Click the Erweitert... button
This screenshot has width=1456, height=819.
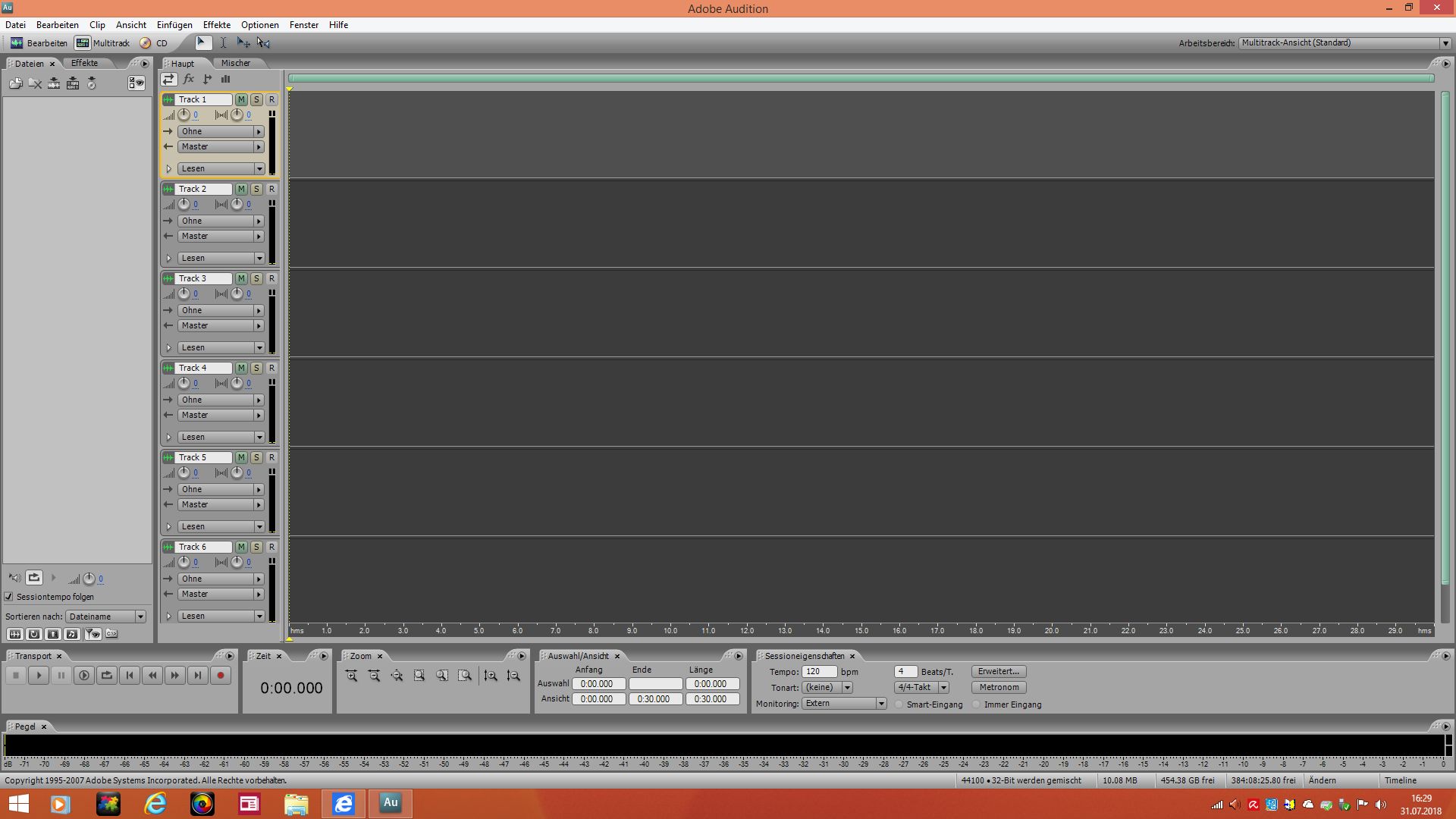999,671
